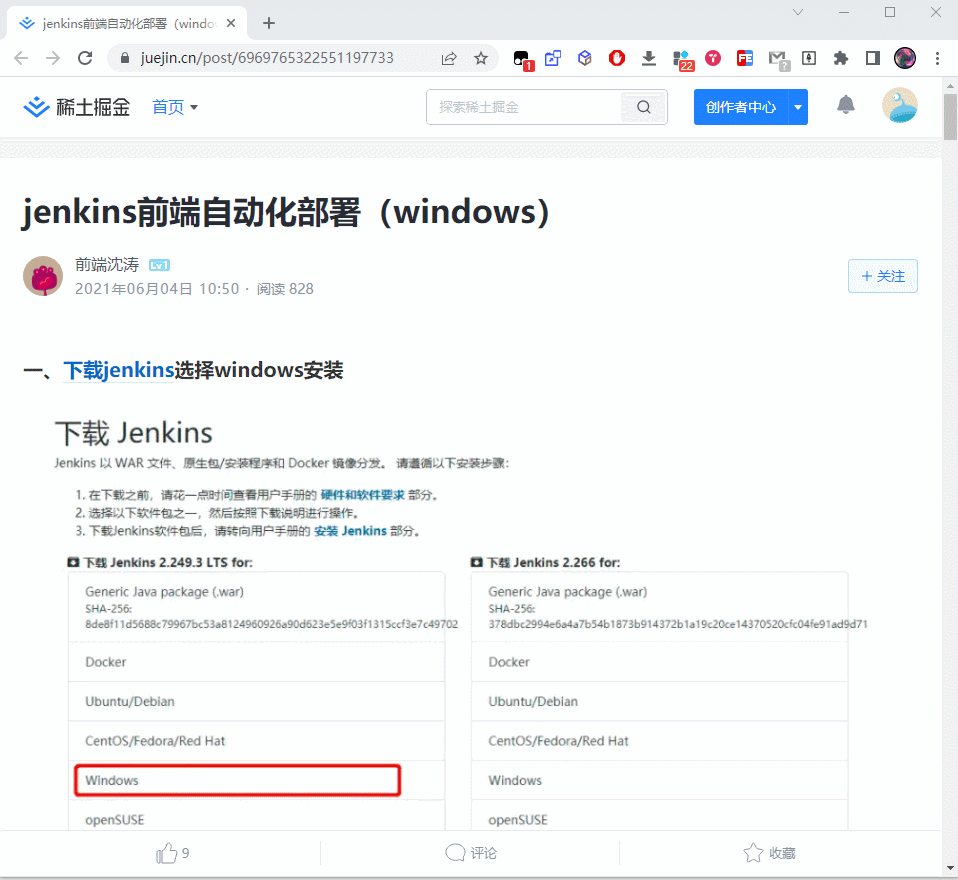Click the Lv1 level badge
This screenshot has width=958, height=880.
[159, 265]
